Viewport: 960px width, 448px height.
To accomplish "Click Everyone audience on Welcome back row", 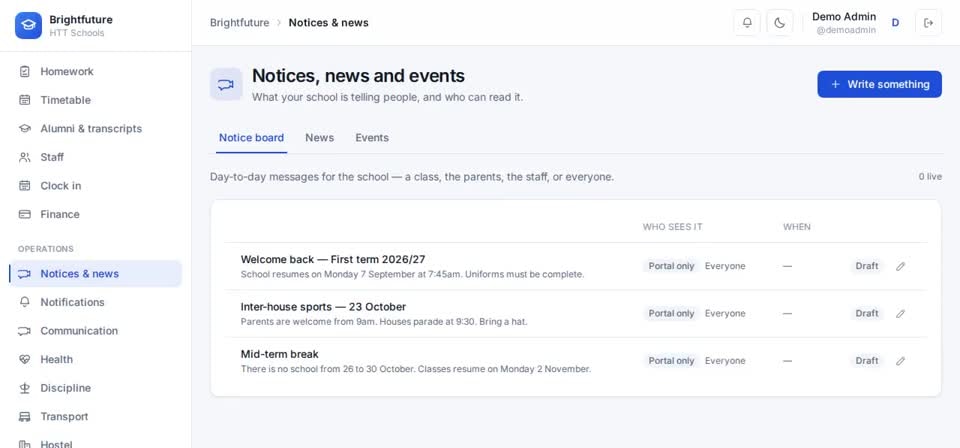I will tap(725, 266).
